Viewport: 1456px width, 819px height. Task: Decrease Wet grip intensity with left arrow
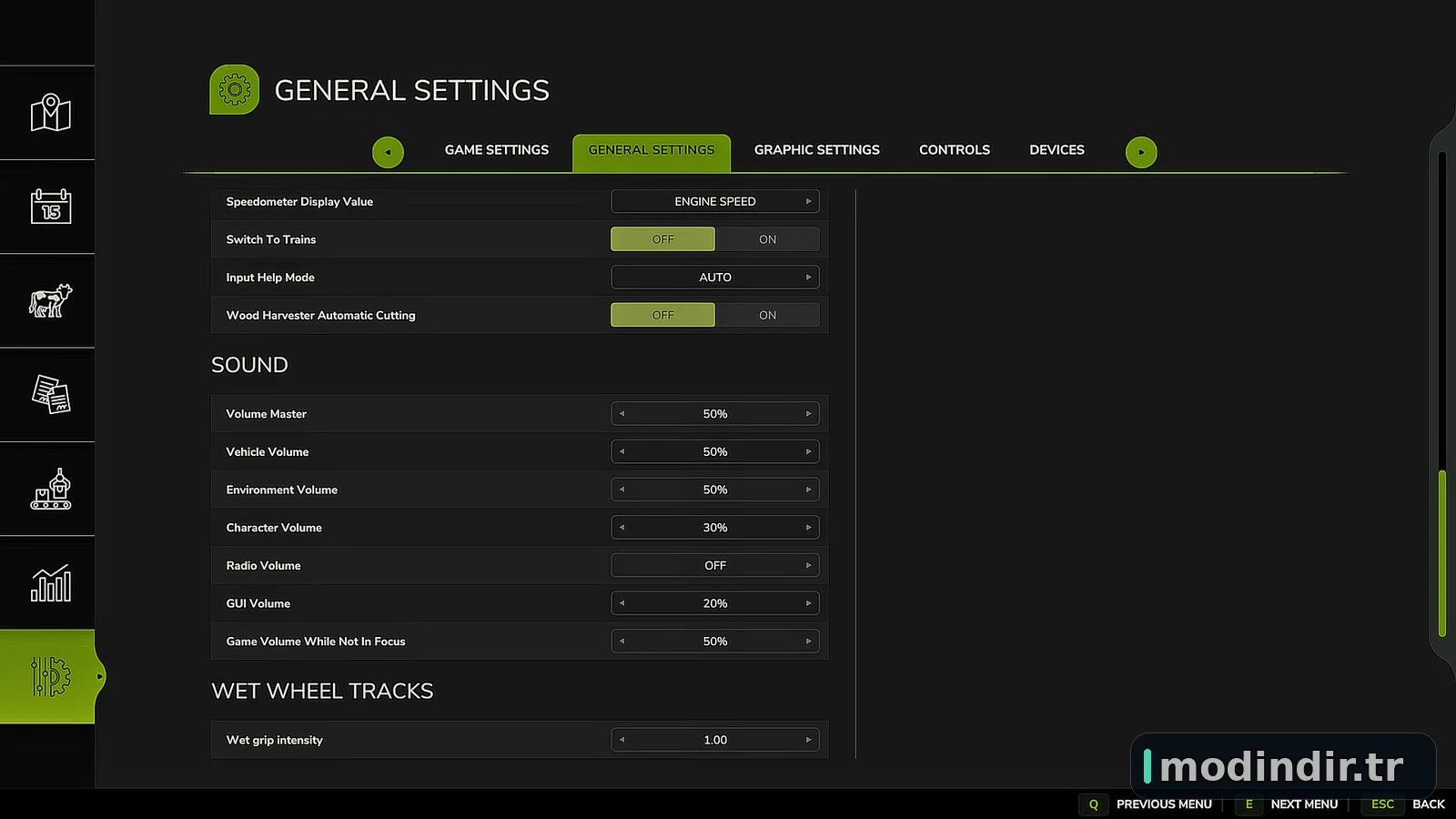[x=622, y=740]
